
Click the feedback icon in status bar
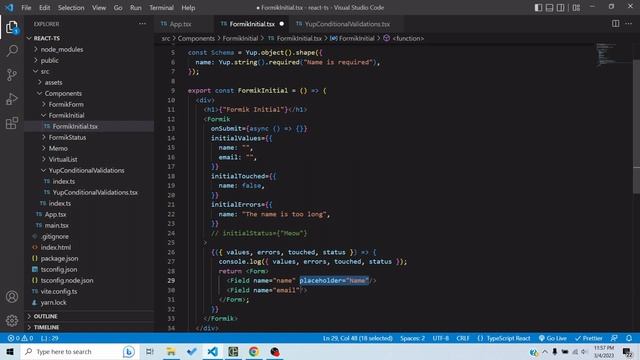click(x=614, y=338)
